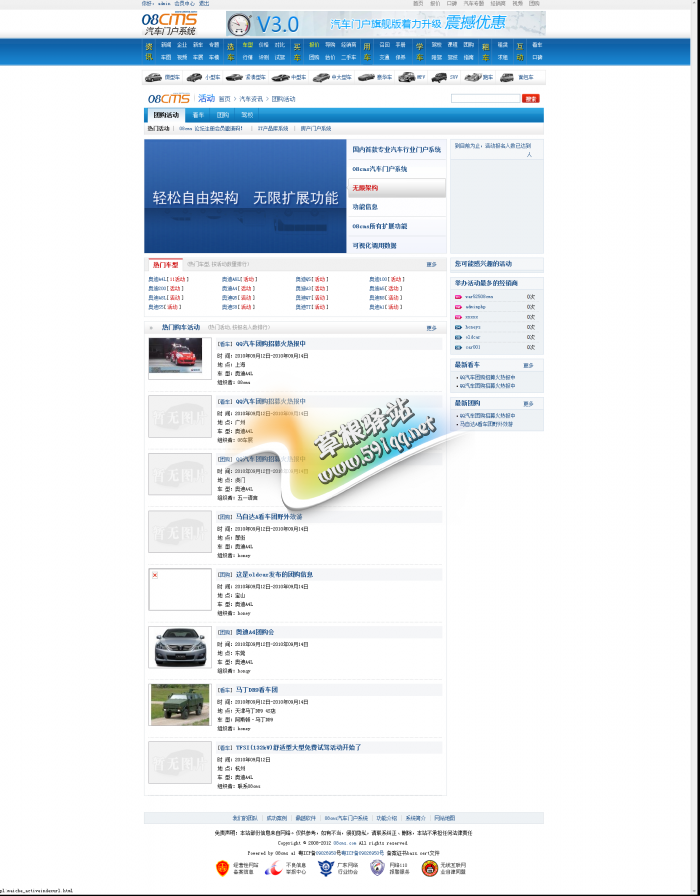This screenshot has height=896, width=700.
Task: Click the 网络110报警服务 shield icon
Action: click(x=377, y=868)
